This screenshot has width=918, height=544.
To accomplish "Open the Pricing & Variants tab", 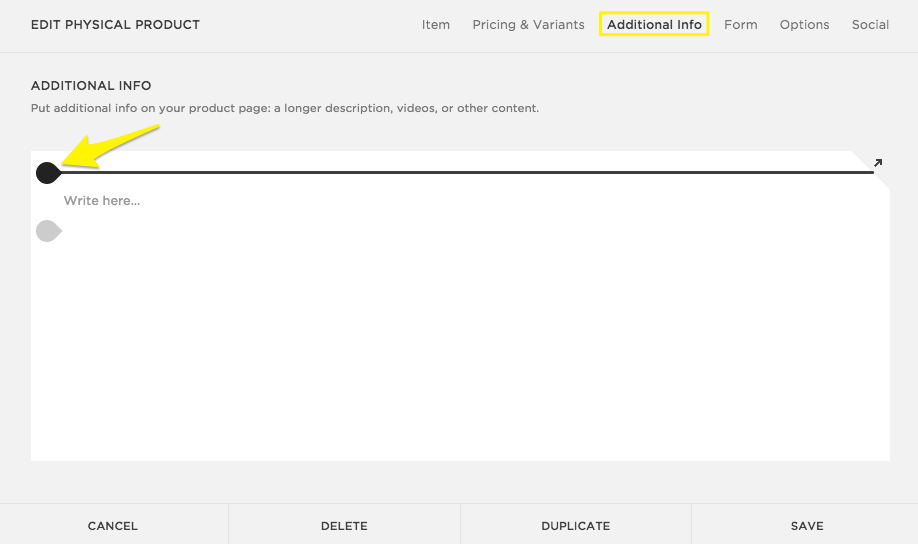I will [528, 25].
